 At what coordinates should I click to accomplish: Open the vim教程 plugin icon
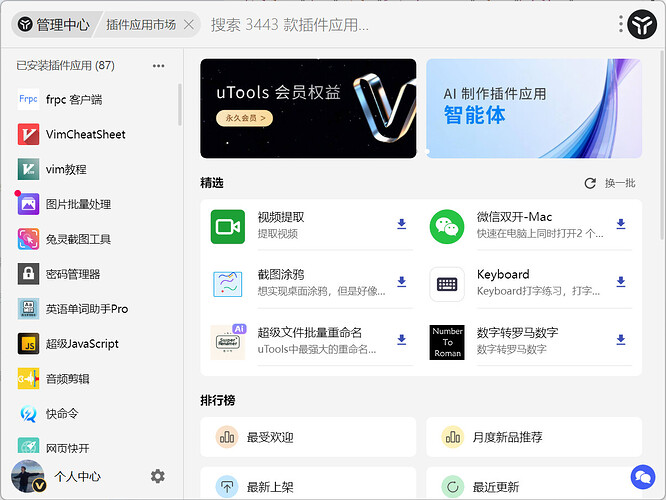click(x=28, y=169)
